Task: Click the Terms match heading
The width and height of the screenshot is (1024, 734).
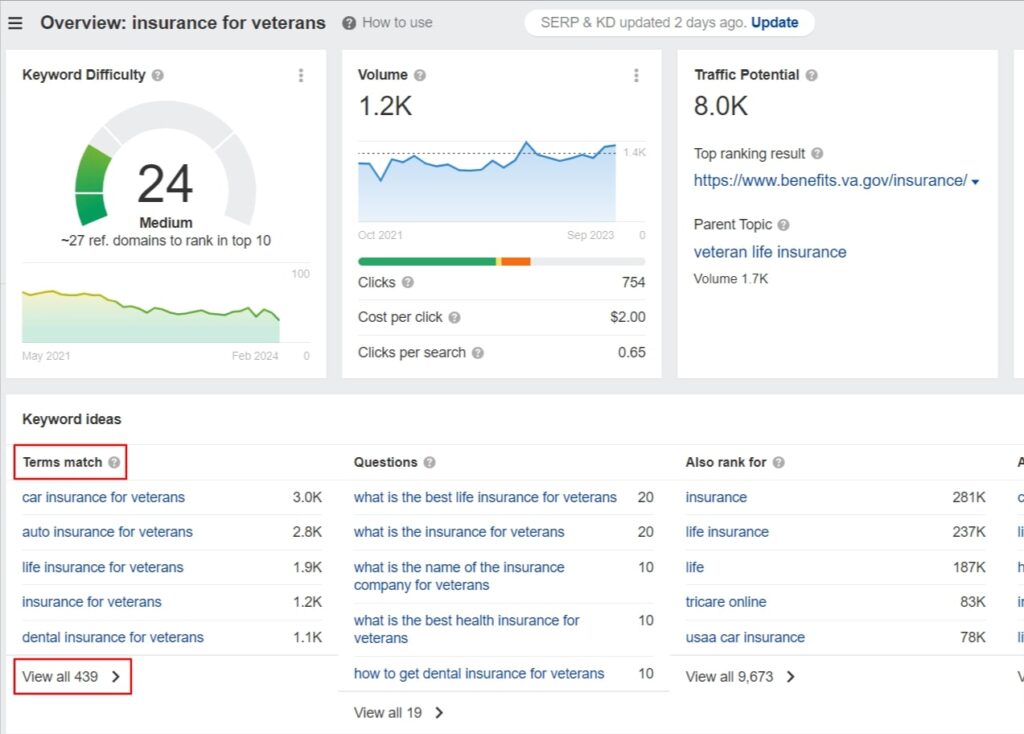Action: [x=63, y=462]
